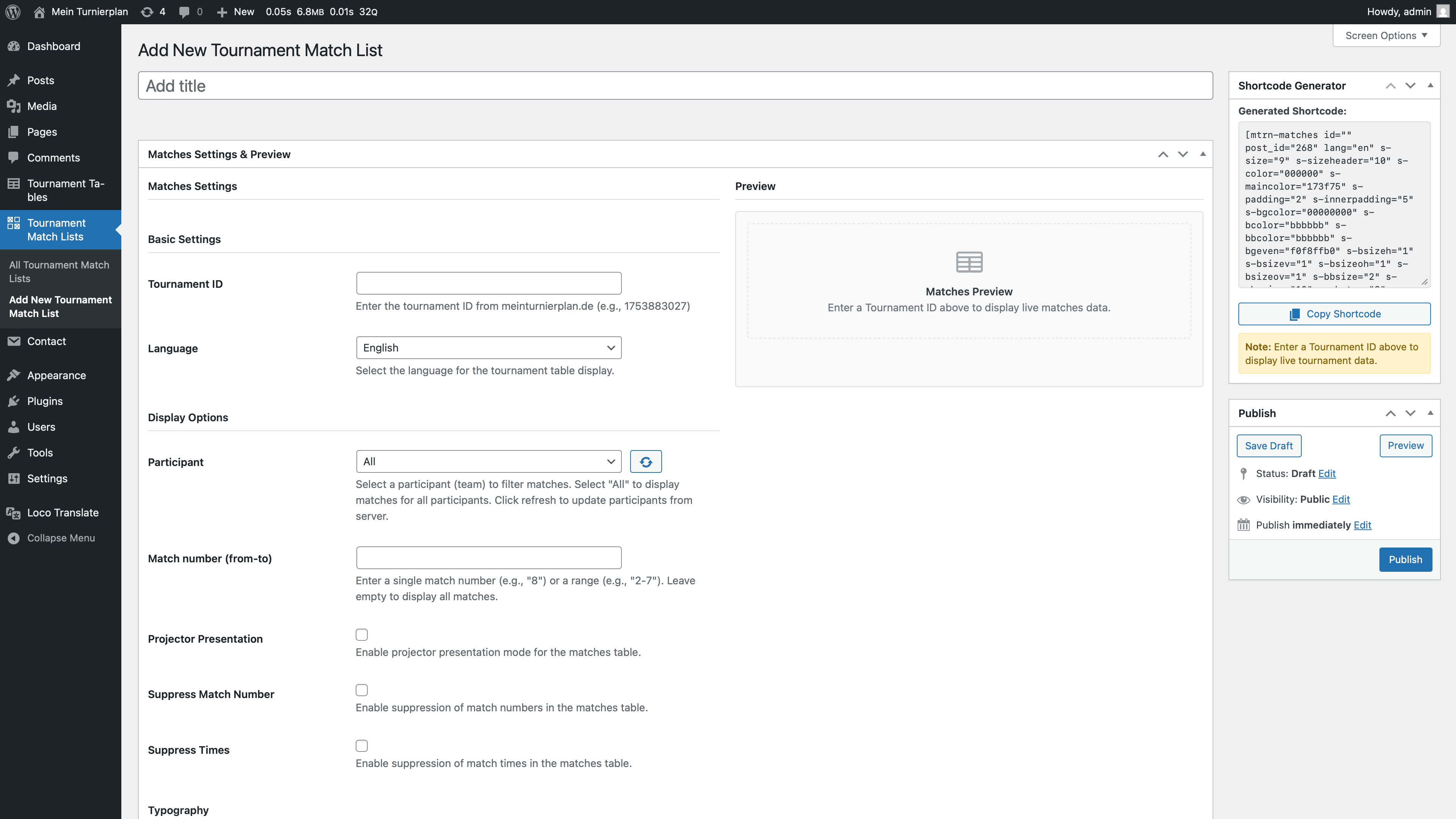This screenshot has width=1456, height=819.
Task: Click the Copy Shortcode button
Action: (1334, 314)
